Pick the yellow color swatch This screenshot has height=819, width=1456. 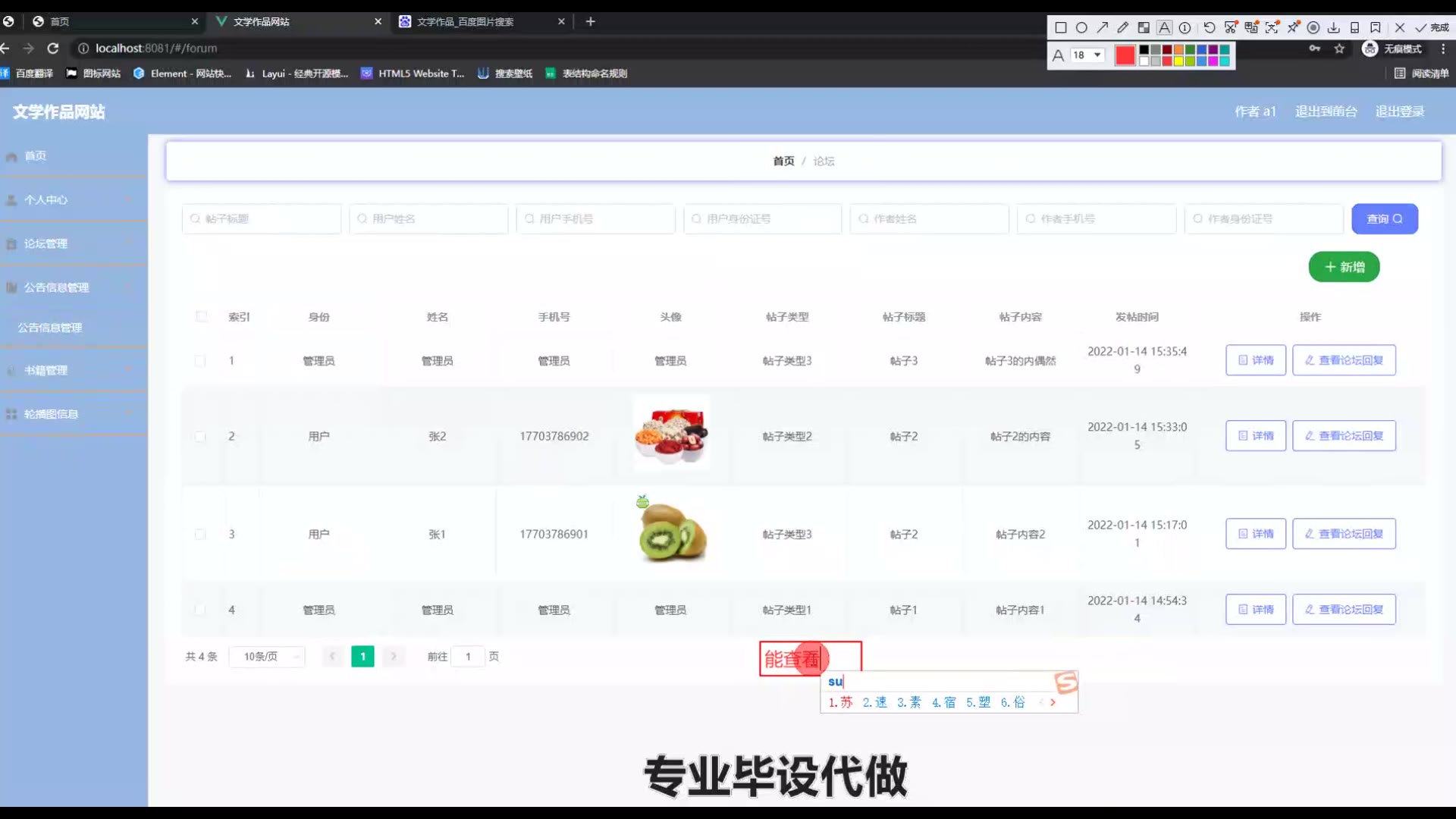pyautogui.click(x=1178, y=61)
